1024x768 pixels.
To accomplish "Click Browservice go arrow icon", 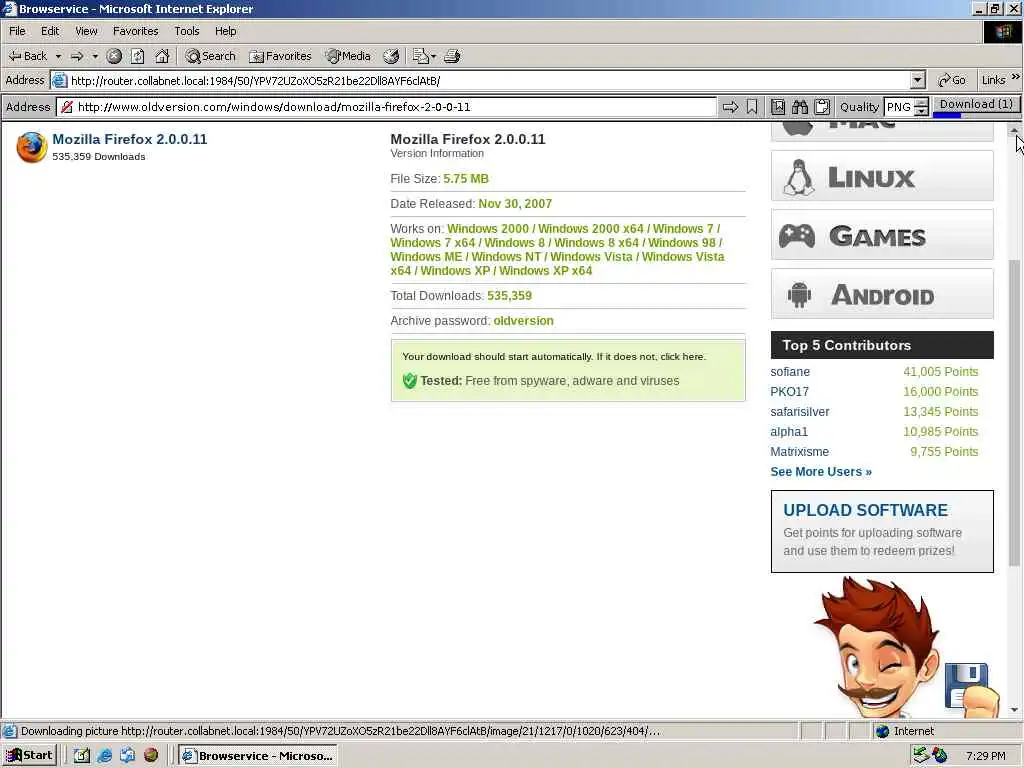I will point(730,106).
